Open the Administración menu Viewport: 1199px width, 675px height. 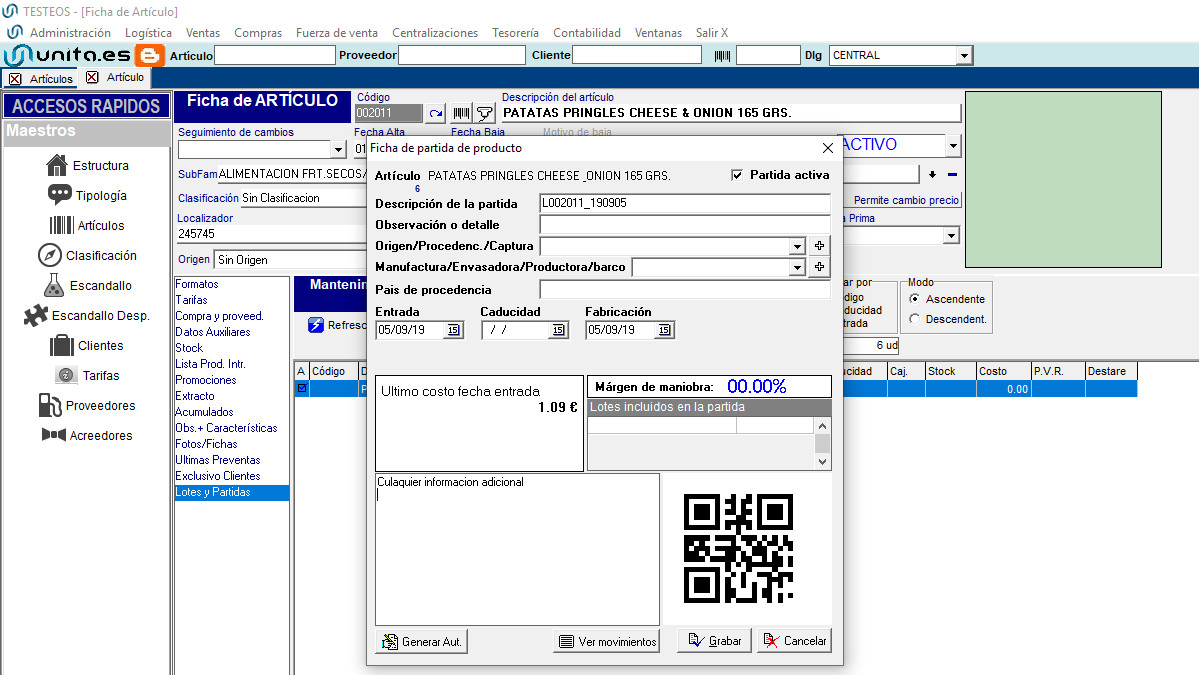point(70,33)
